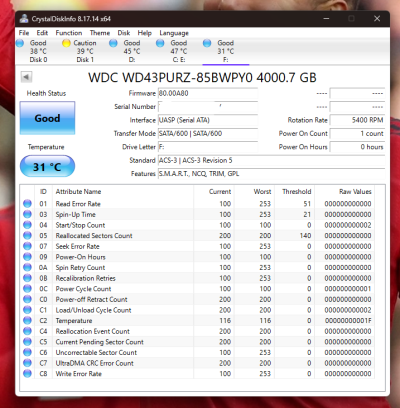Click the Power On Hours value 0 hours
Screen dimensions: 400x408
pyautogui.click(x=357, y=147)
